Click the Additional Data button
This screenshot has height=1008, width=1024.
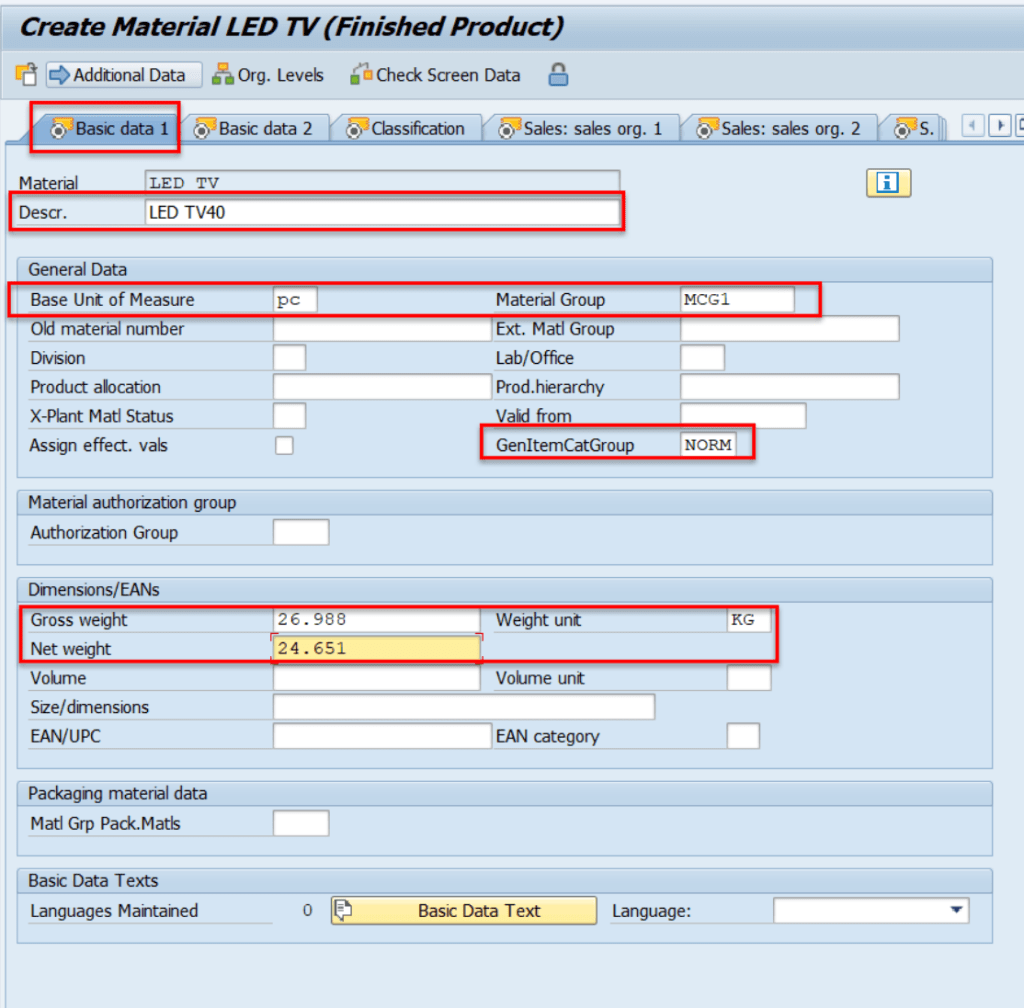pos(124,75)
